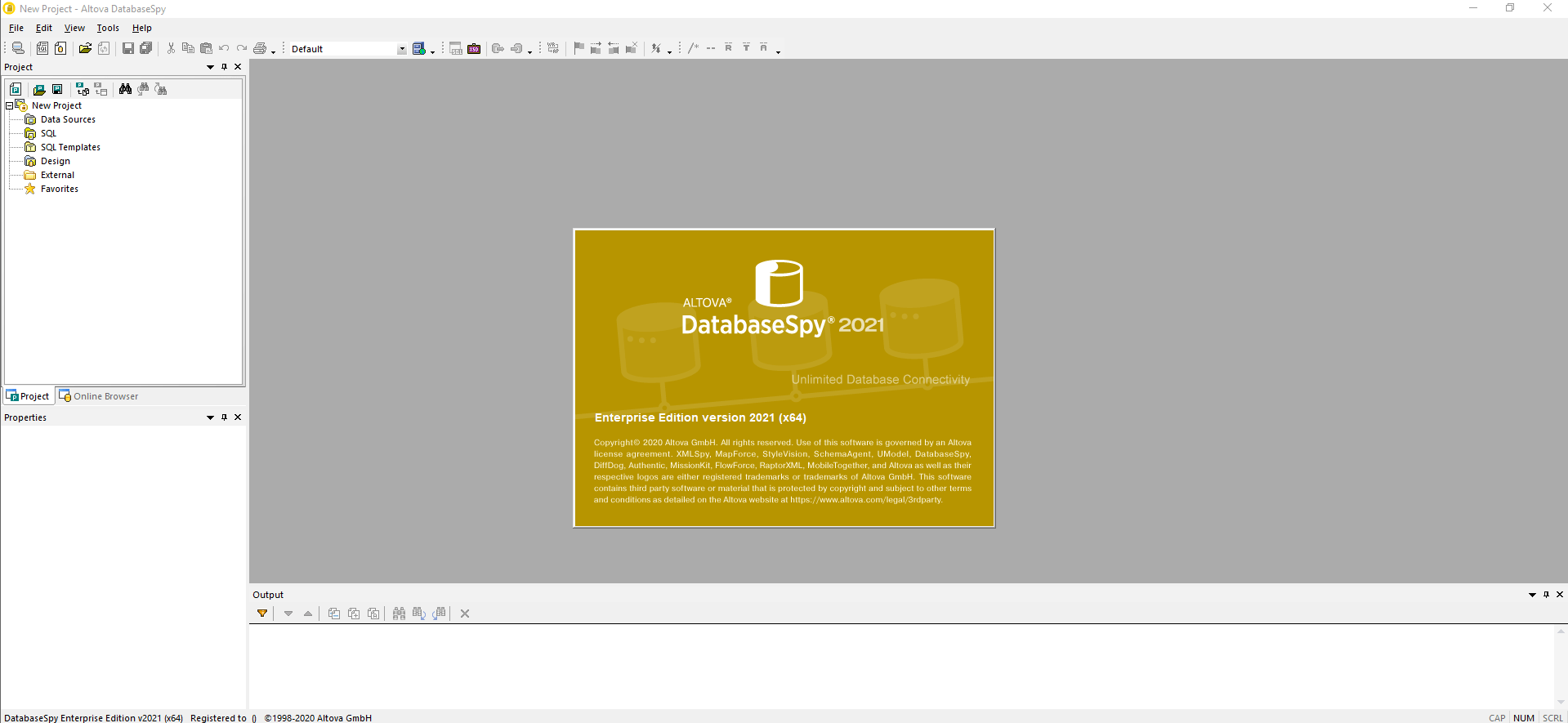Open the Tools menu
Image resolution: width=1568 pixels, height=723 pixels.
108,28
